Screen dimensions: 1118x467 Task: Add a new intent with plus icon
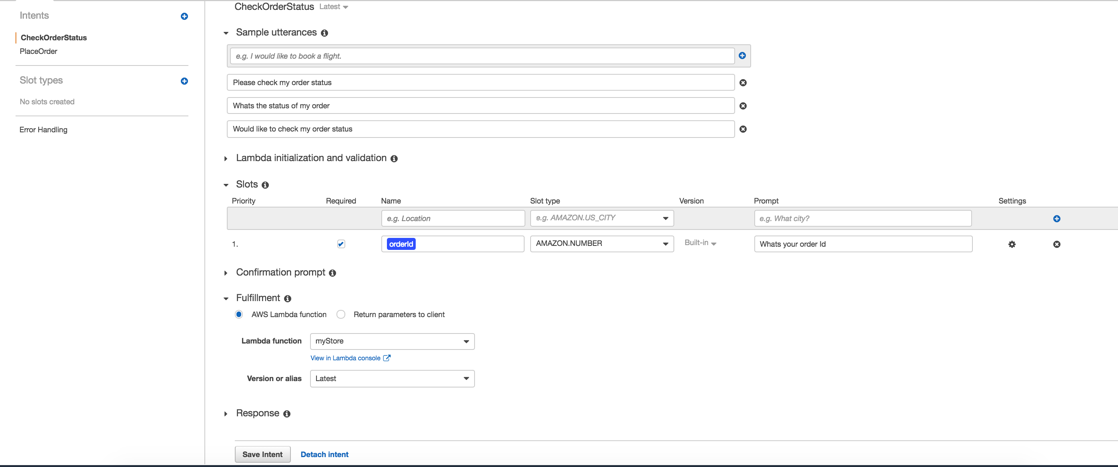pyautogui.click(x=184, y=16)
